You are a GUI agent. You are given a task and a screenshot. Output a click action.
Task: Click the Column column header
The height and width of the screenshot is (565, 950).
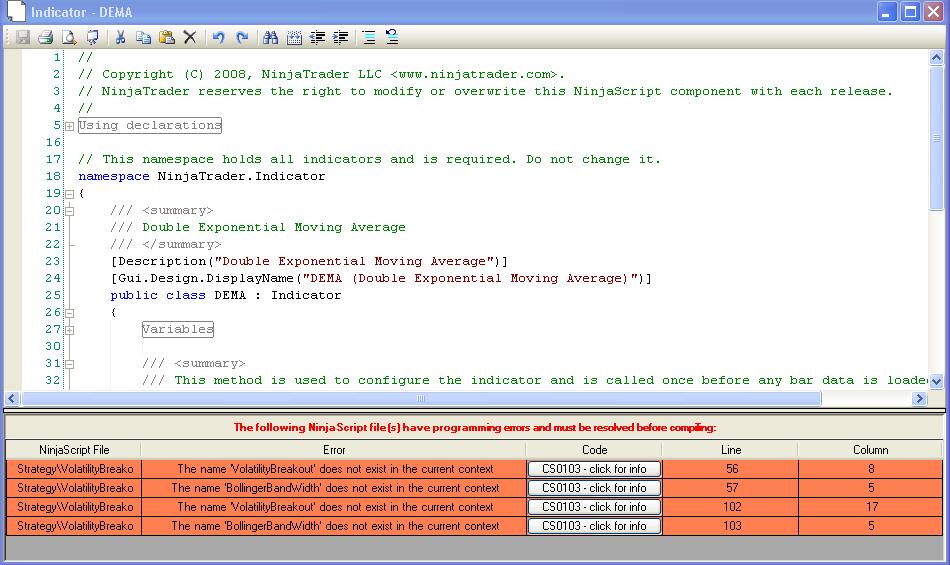(x=871, y=450)
